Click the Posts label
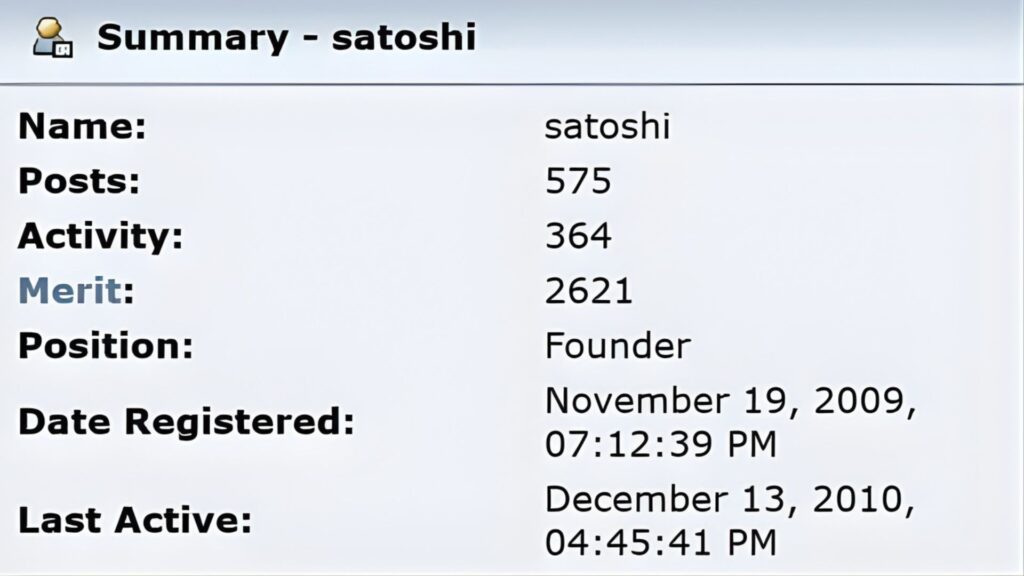The image size is (1024, 576). [79, 182]
